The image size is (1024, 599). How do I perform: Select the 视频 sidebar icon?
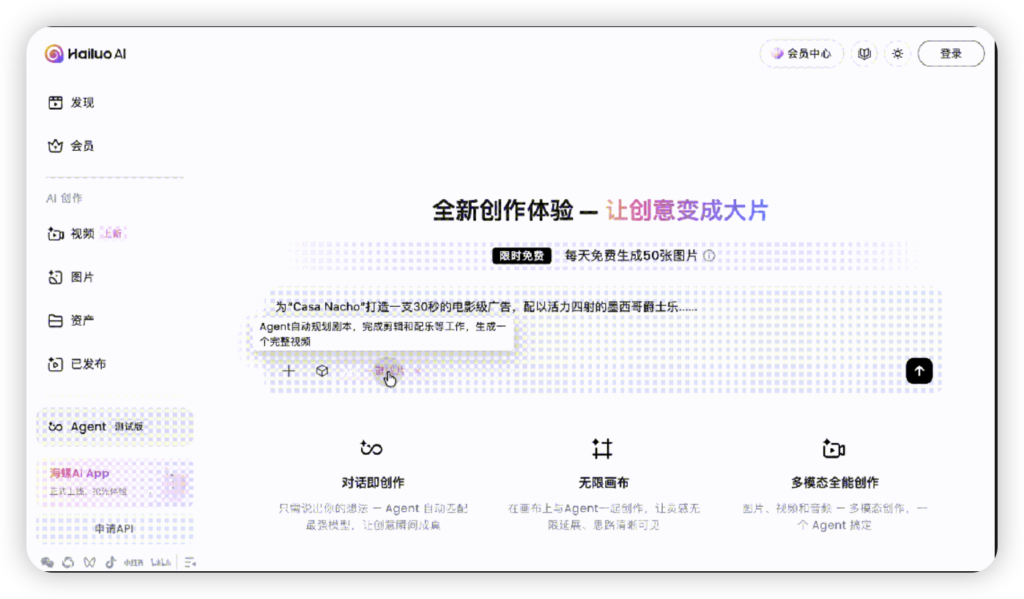pos(72,233)
